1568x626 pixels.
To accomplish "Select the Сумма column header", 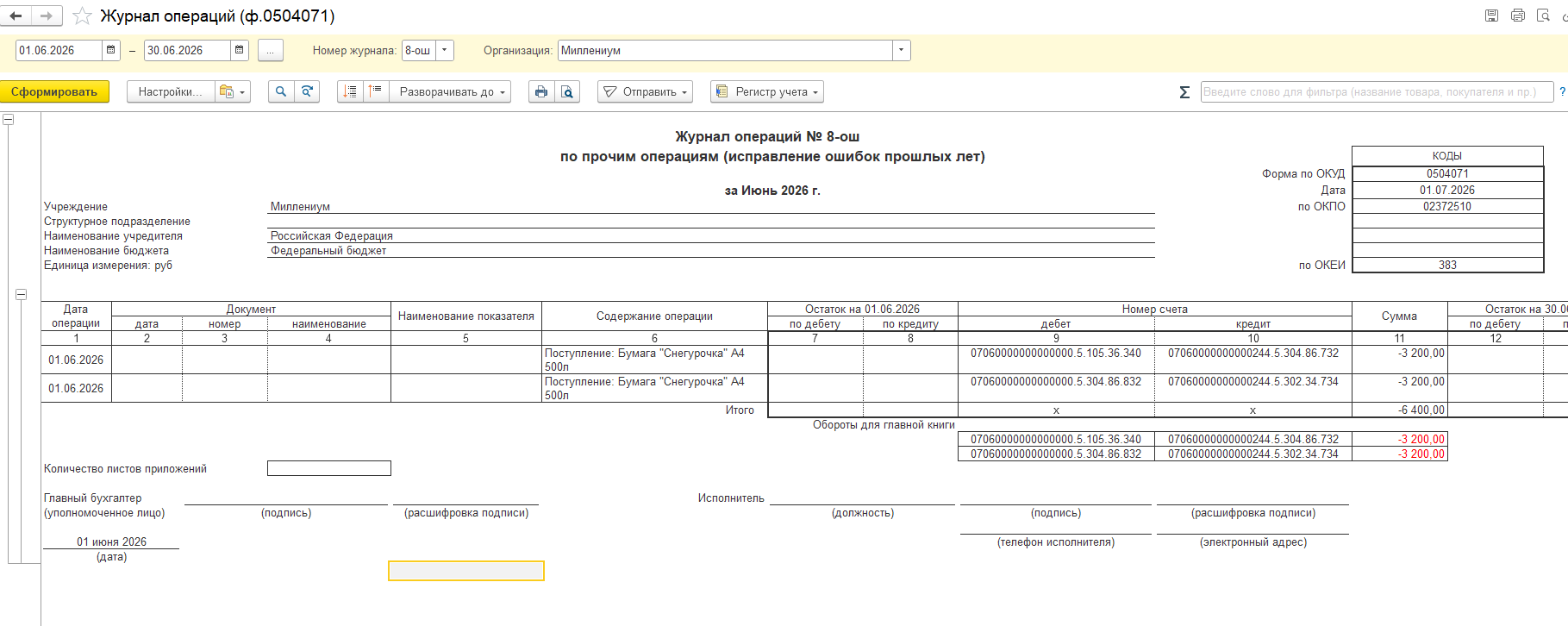I will point(1399,316).
